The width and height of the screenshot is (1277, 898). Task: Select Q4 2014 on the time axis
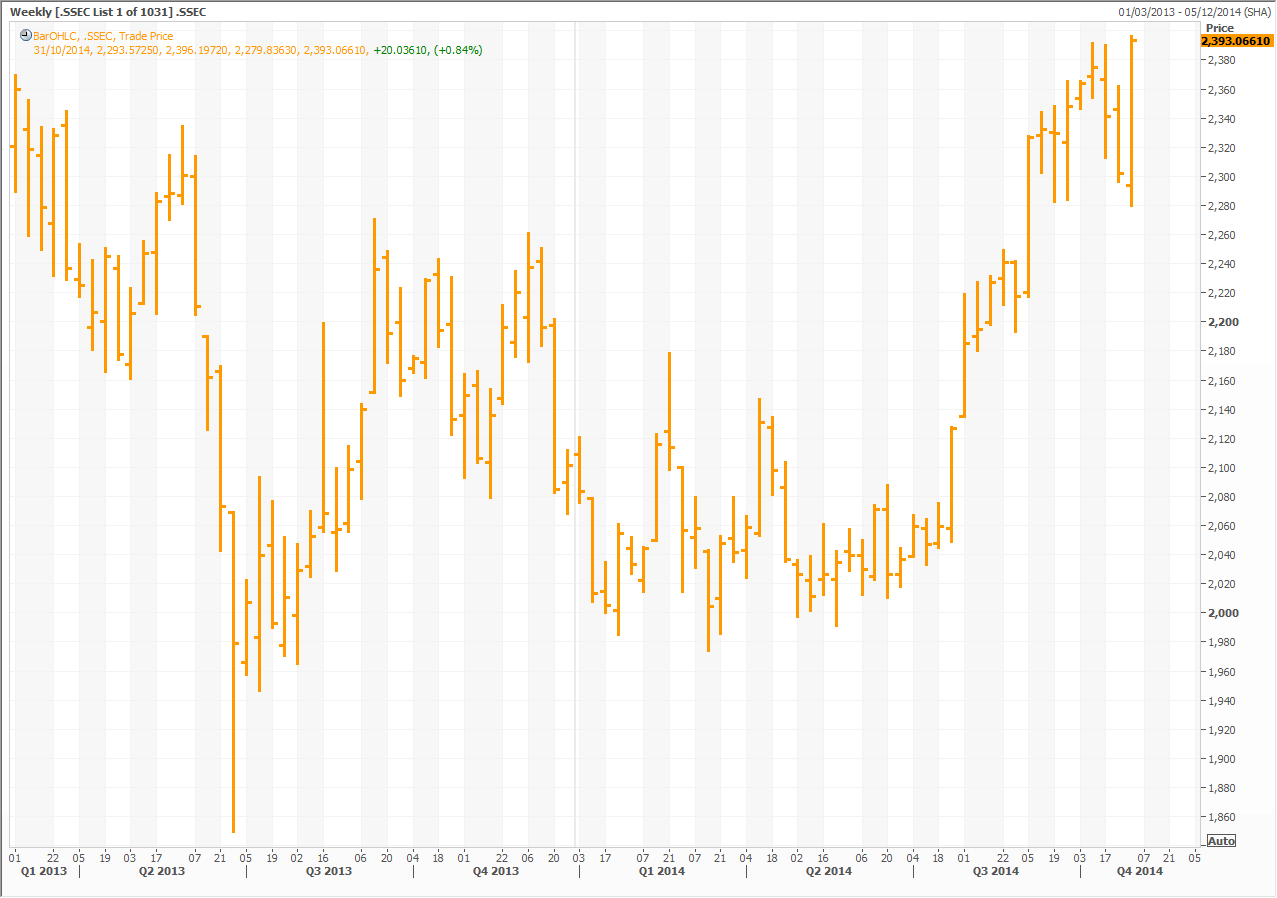coord(1139,871)
